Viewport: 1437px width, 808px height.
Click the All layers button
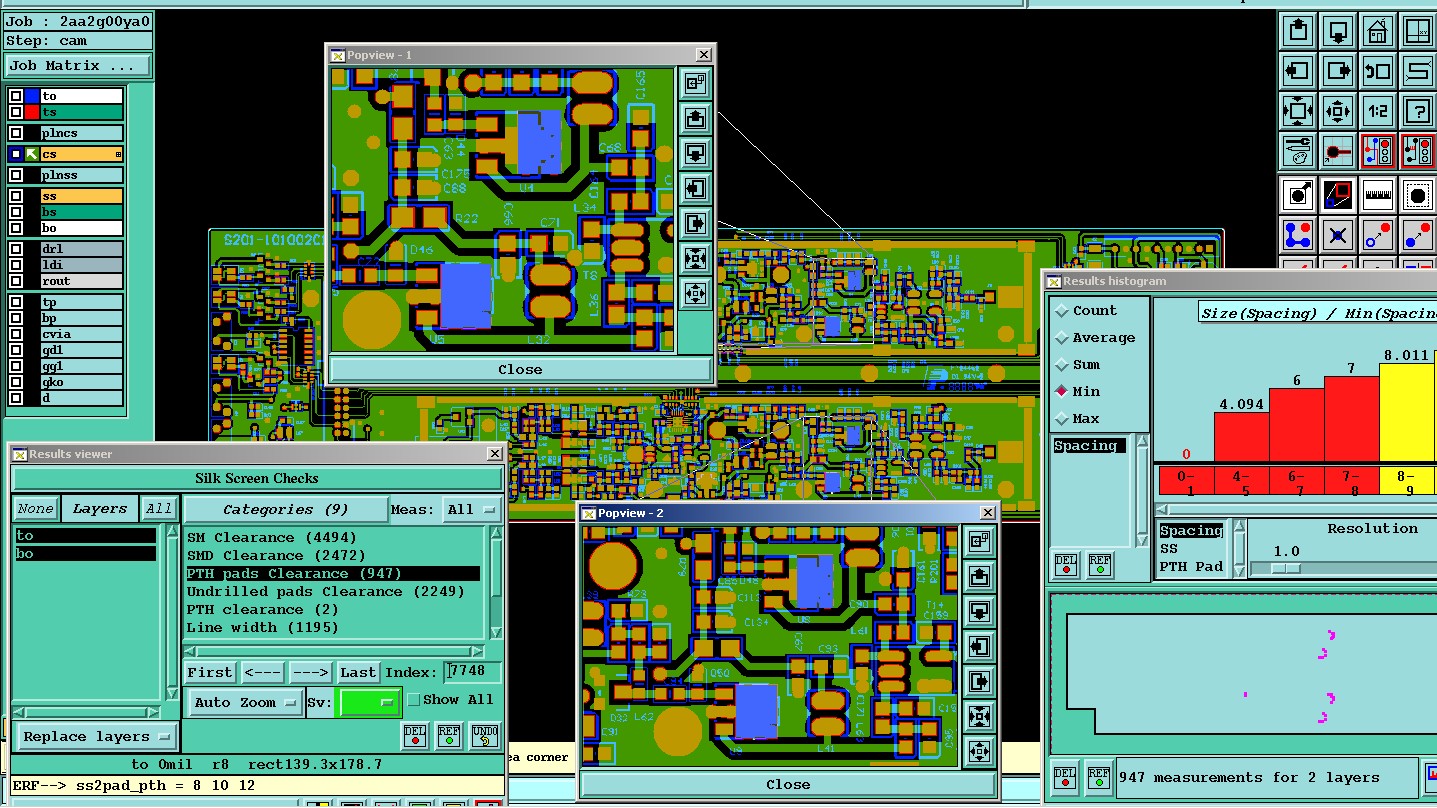point(159,509)
